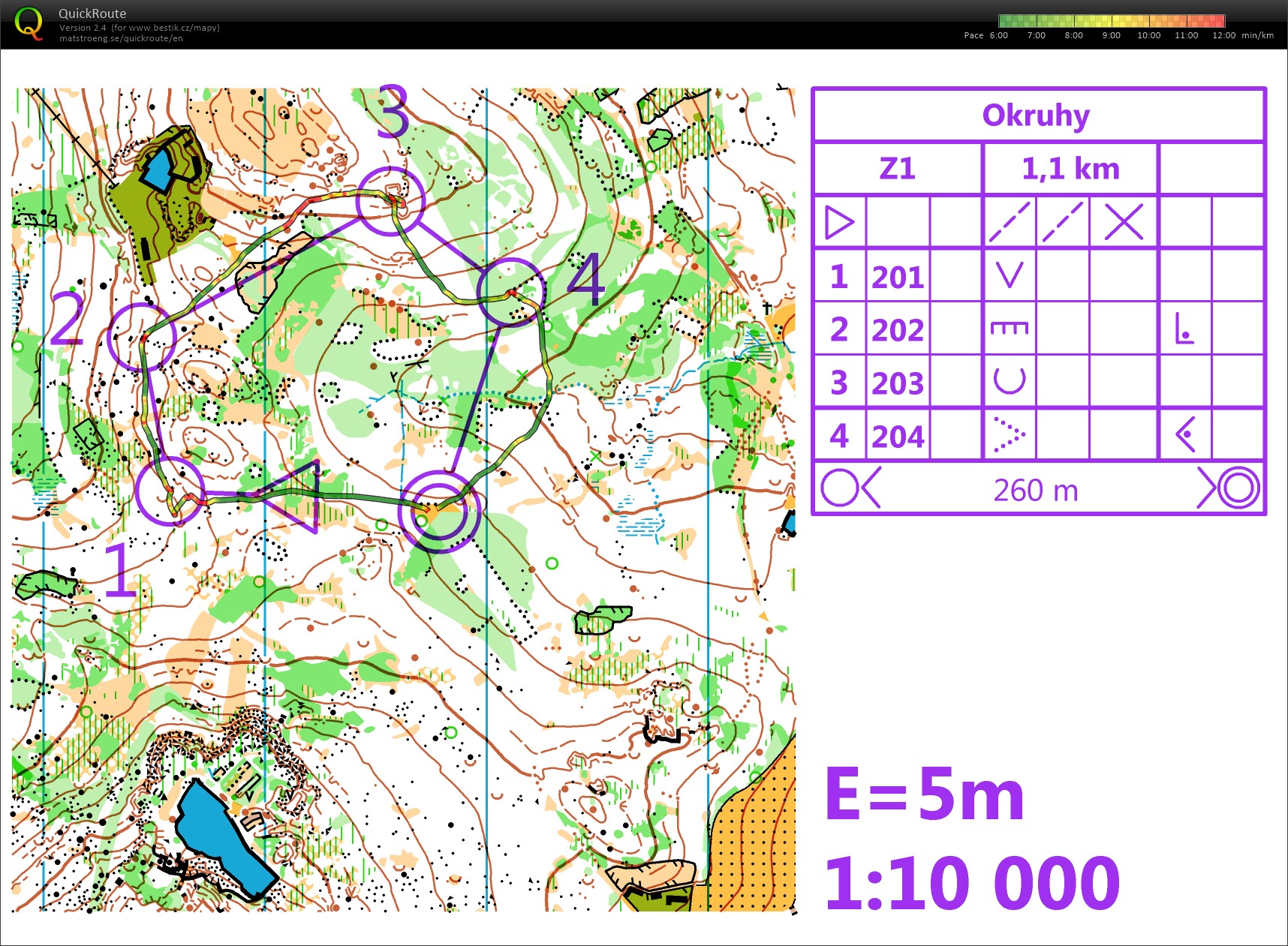The height and width of the screenshot is (946, 1288).
Task: Click the Okruhy course title
Action: tap(1036, 116)
